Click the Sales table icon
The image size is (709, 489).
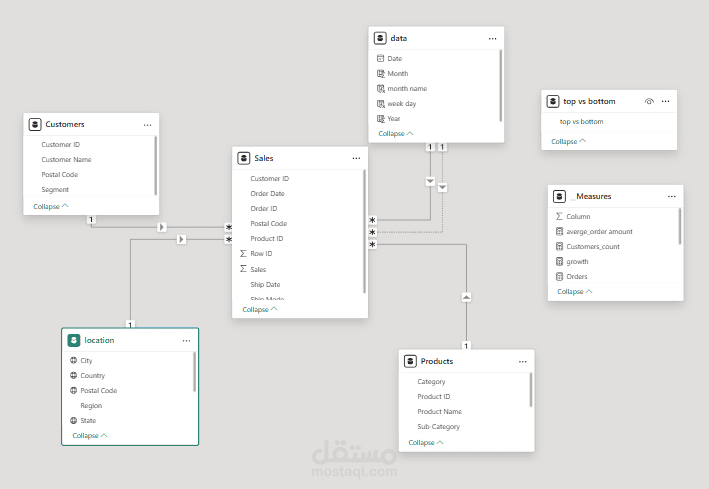244,158
